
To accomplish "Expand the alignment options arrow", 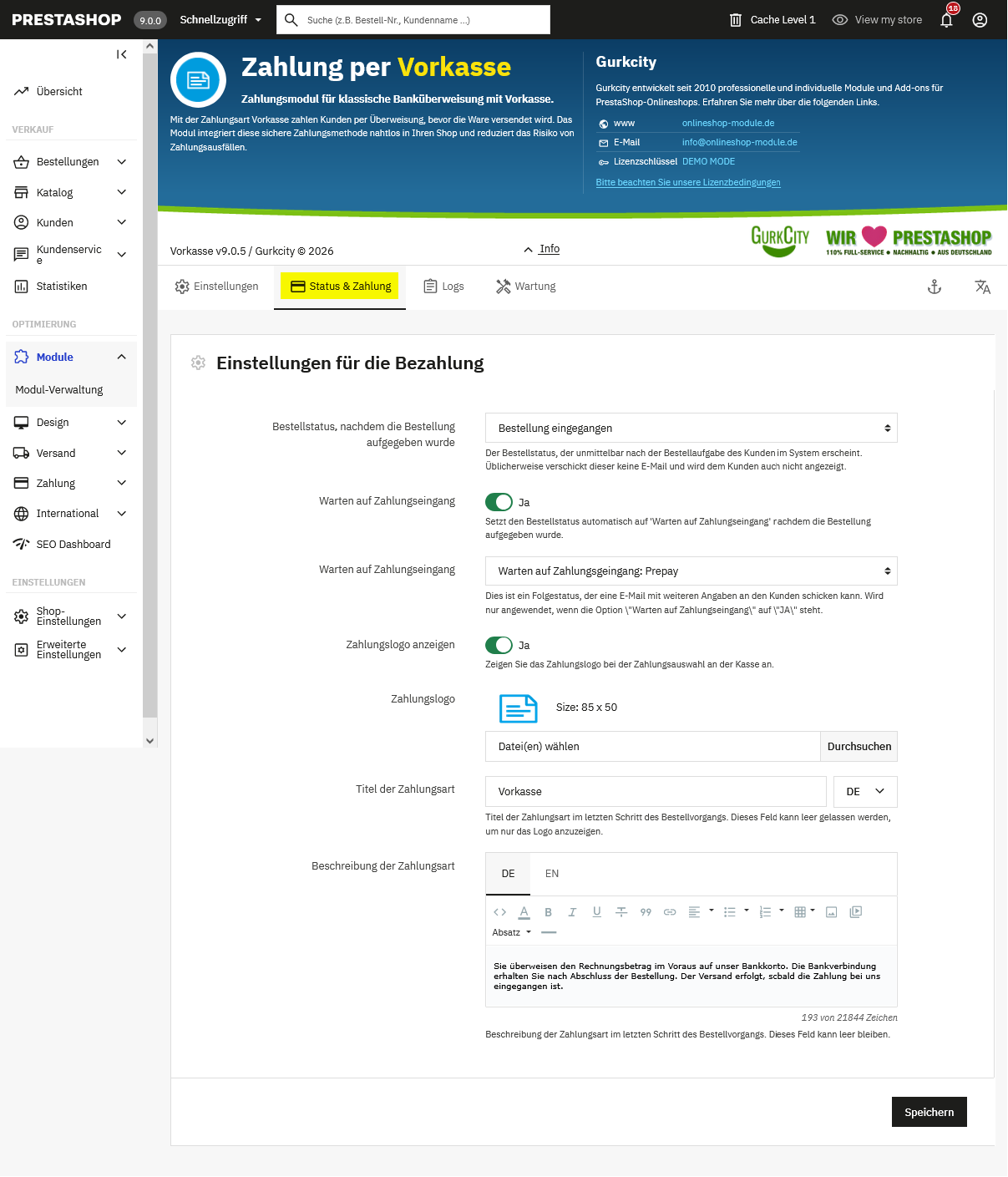I will pyautogui.click(x=712, y=911).
